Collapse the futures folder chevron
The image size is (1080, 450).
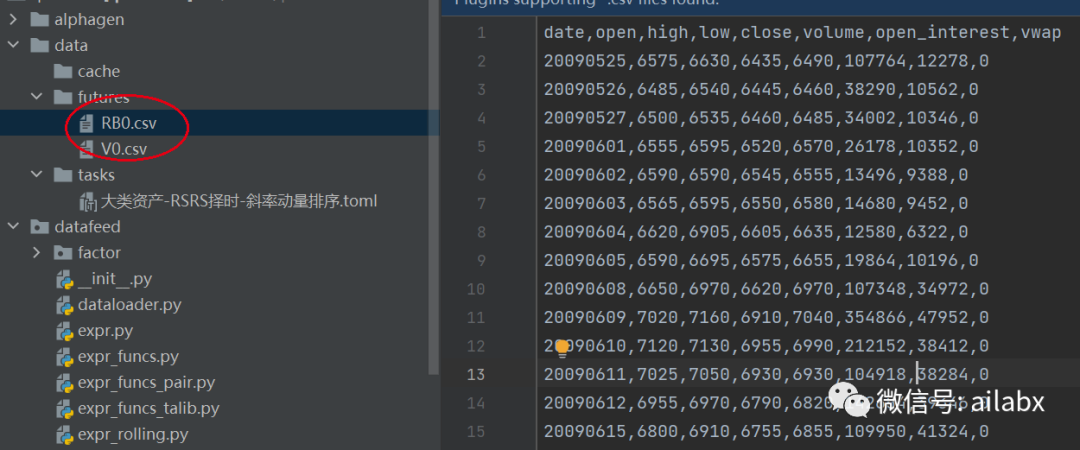(37, 97)
